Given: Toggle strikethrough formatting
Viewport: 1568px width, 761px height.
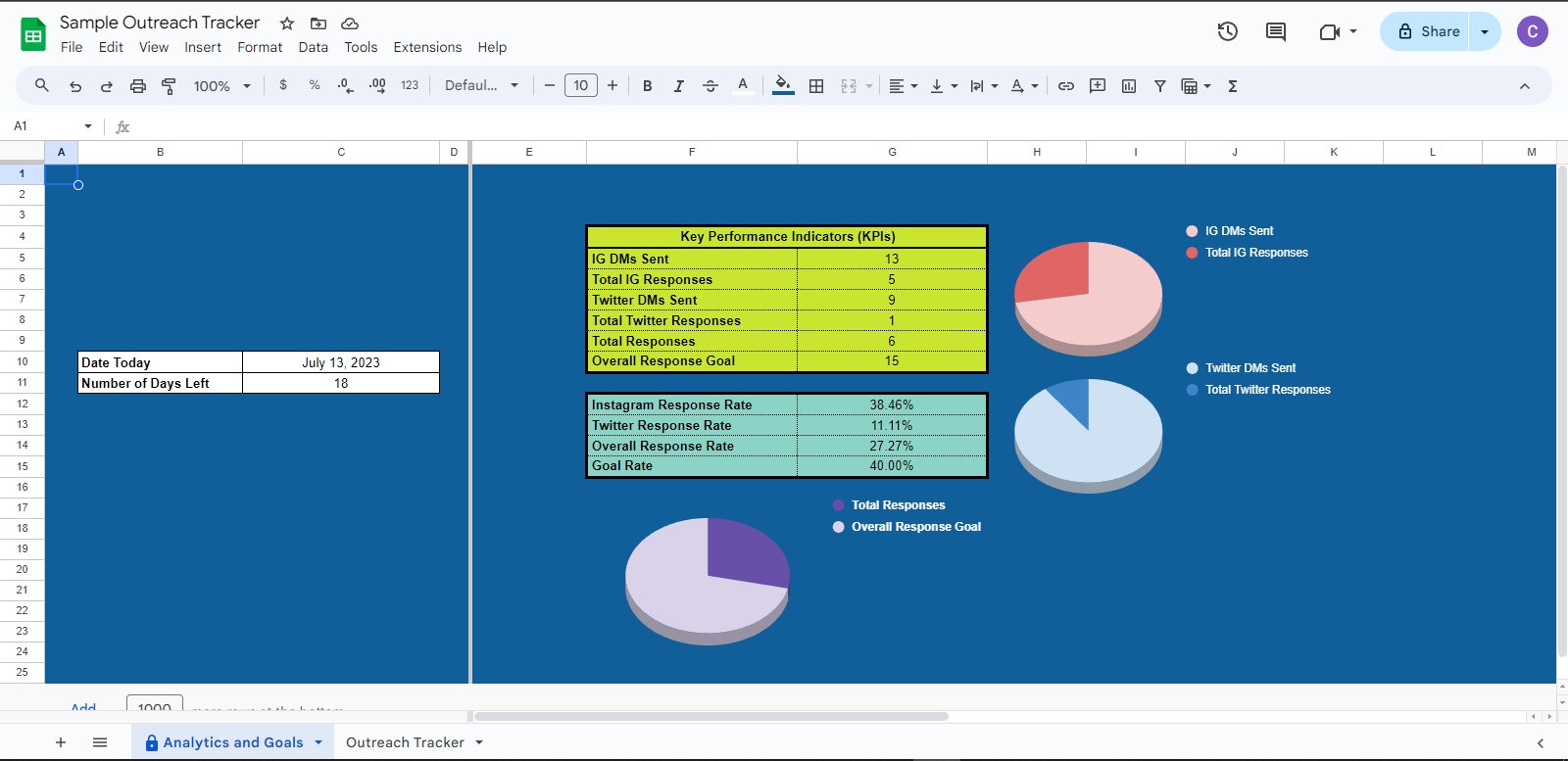Looking at the screenshot, I should (x=710, y=86).
